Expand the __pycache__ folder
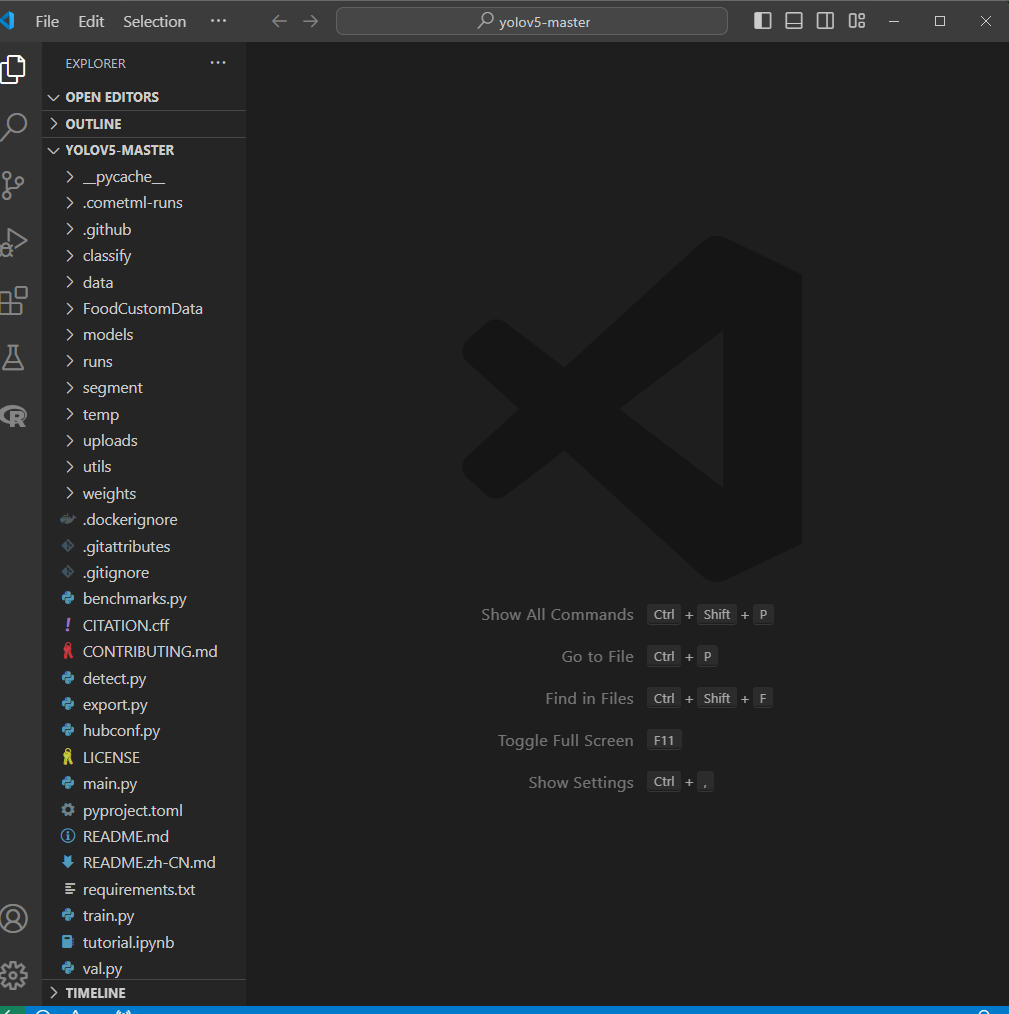This screenshot has width=1009, height=1014. (x=144, y=177)
